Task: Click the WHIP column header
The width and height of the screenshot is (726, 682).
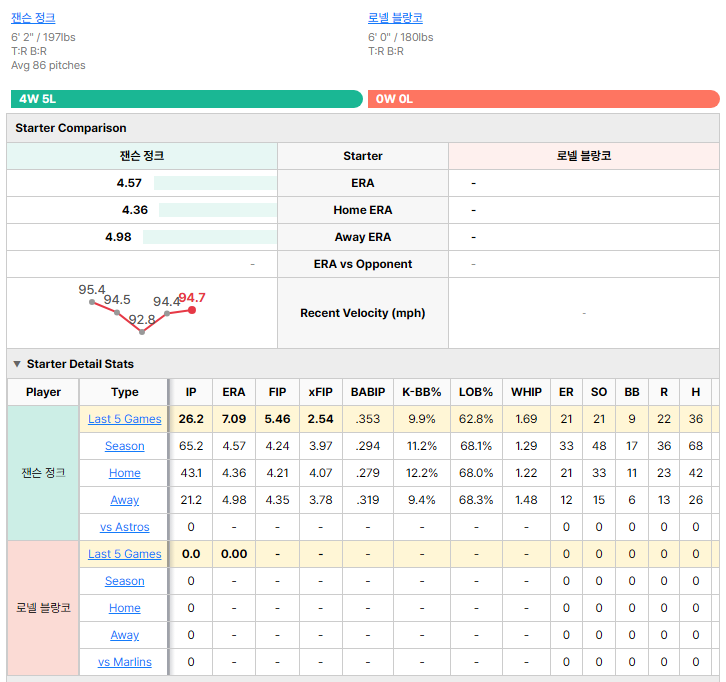Action: (526, 392)
